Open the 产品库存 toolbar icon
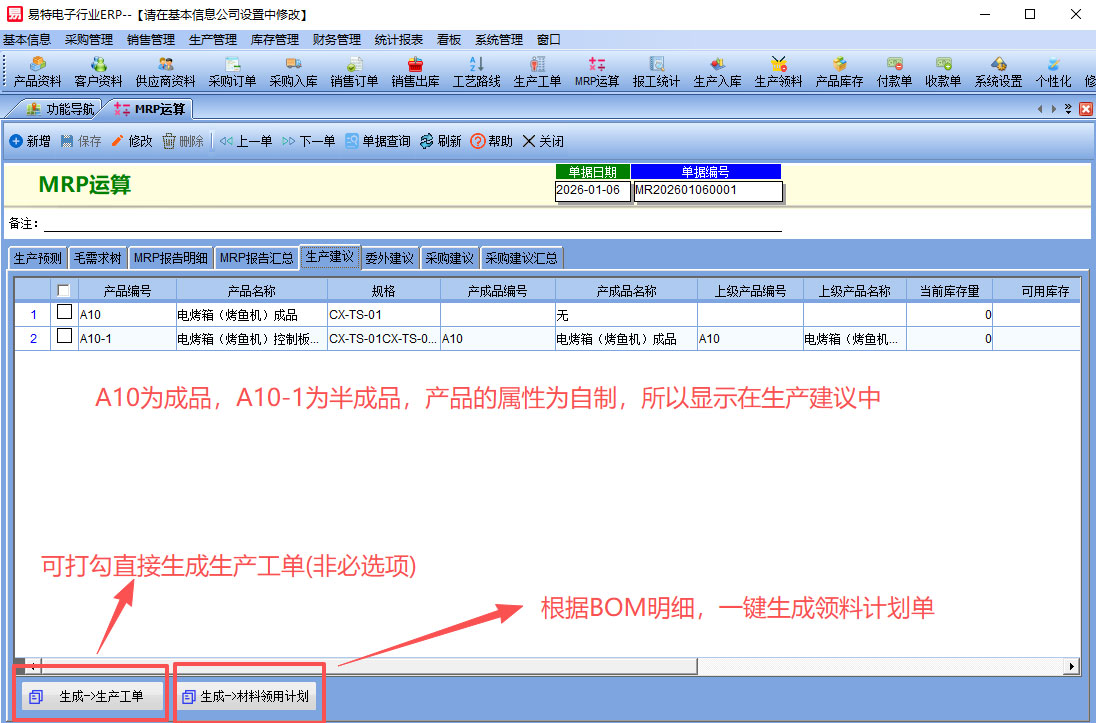1096x723 pixels. click(x=839, y=72)
